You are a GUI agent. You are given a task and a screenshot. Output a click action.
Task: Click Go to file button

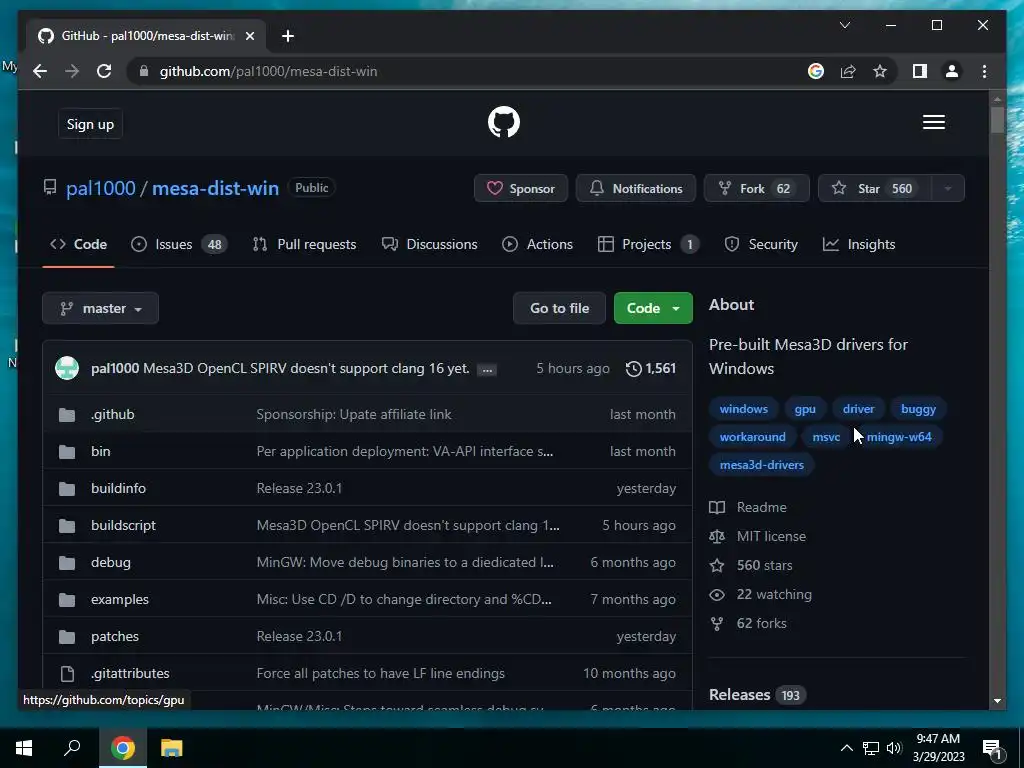(560, 308)
